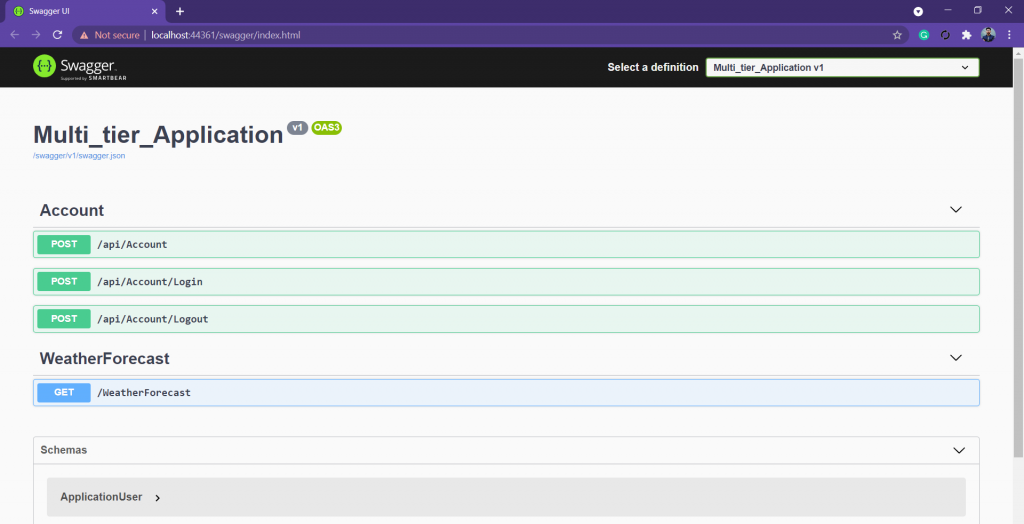Expand POST /api/Account/Login endpoint
The height and width of the screenshot is (524, 1024).
coord(506,282)
